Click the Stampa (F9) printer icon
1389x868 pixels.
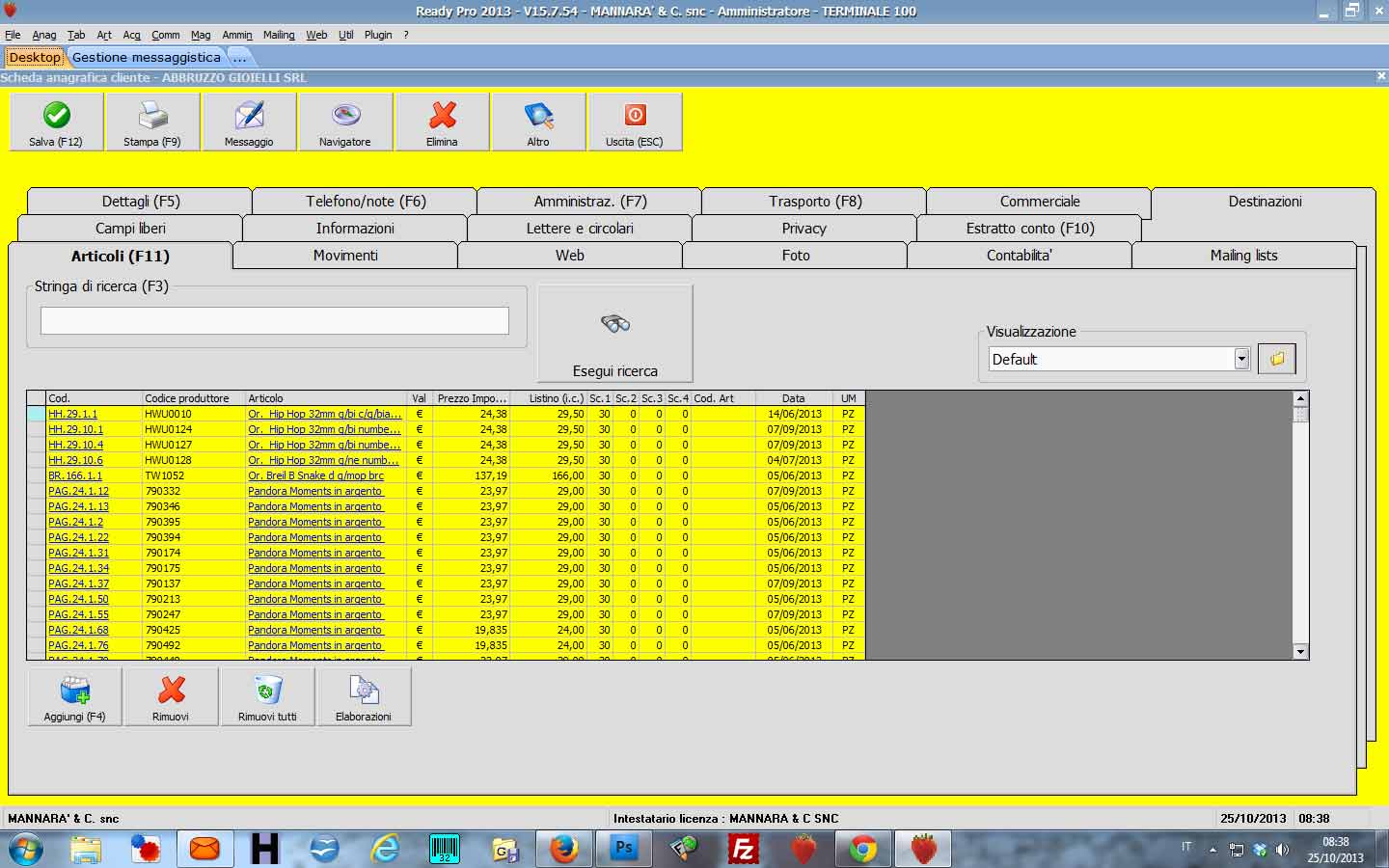click(x=152, y=117)
